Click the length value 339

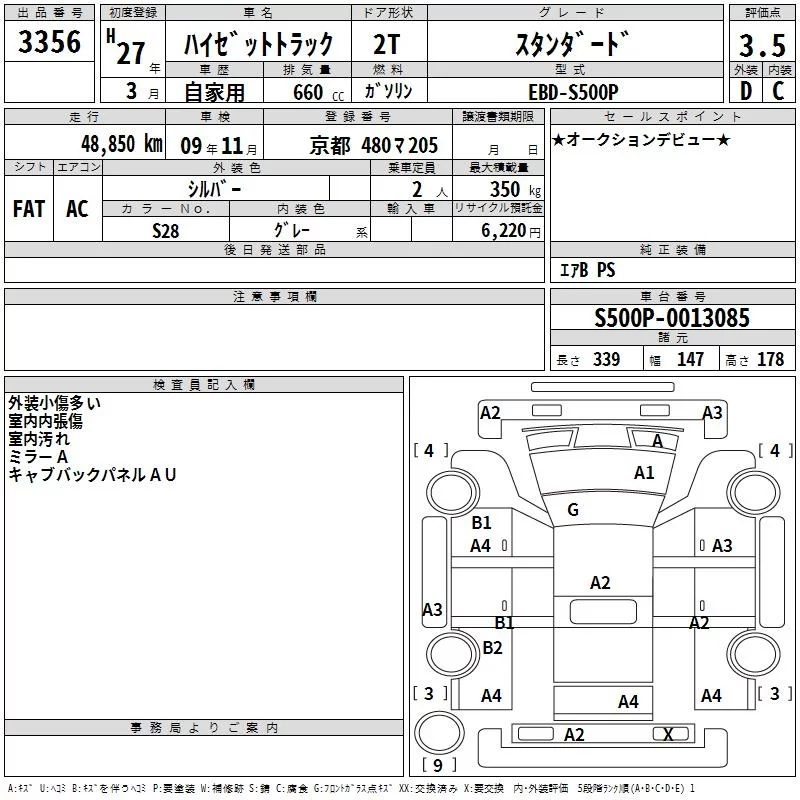(606, 360)
